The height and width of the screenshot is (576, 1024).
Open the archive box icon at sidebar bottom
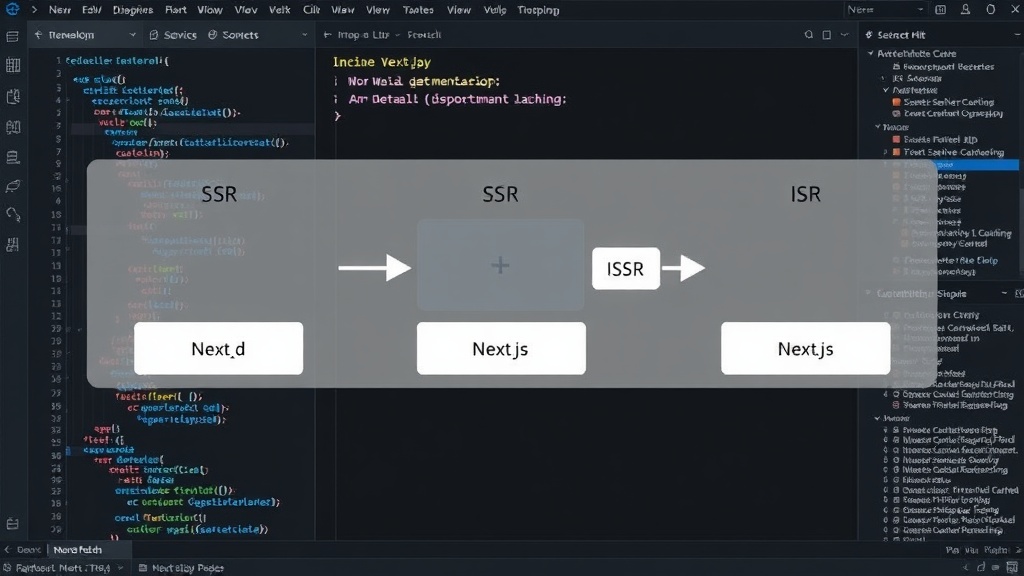tap(12, 524)
